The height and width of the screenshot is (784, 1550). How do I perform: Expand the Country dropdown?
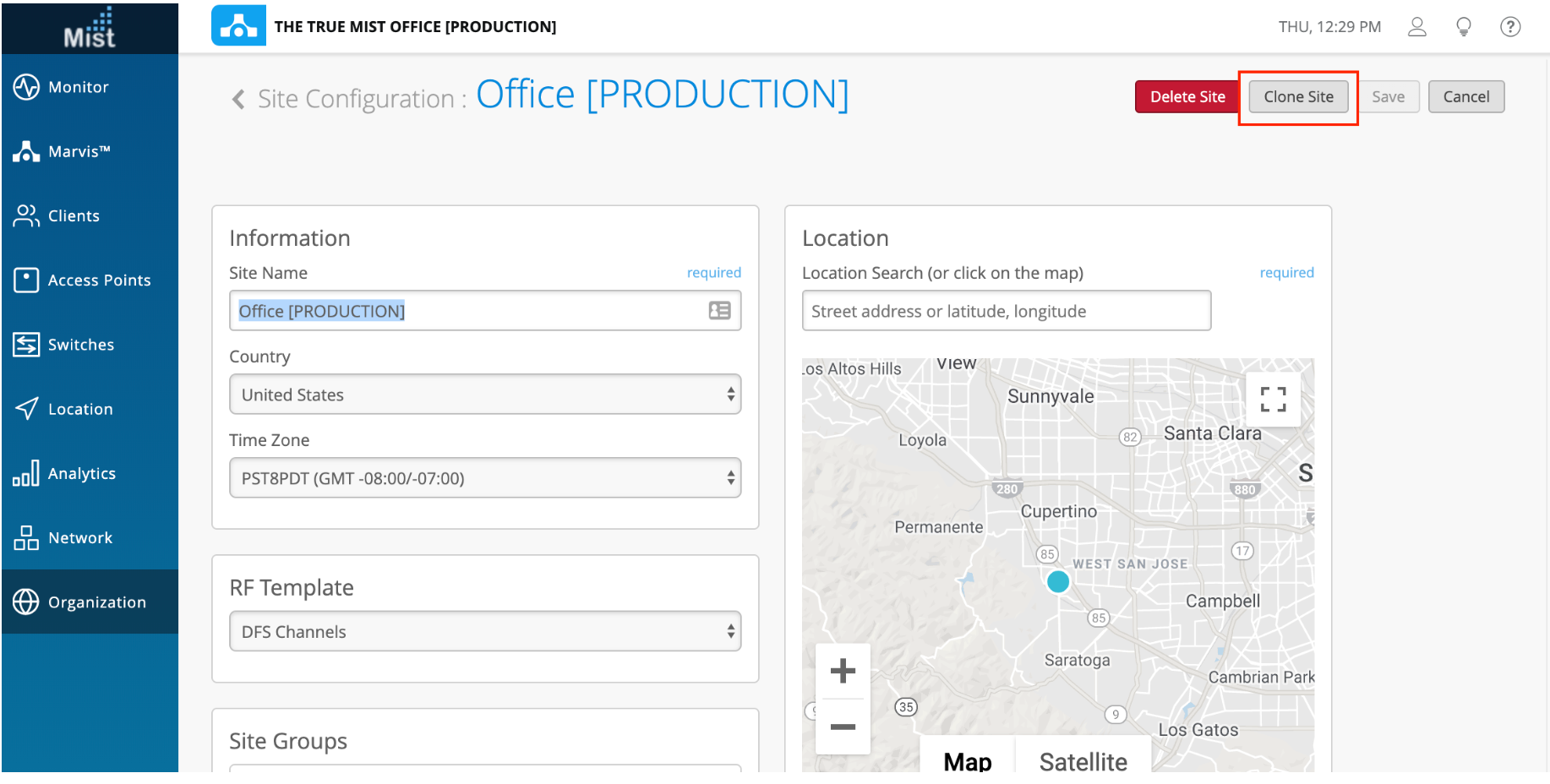tap(485, 395)
